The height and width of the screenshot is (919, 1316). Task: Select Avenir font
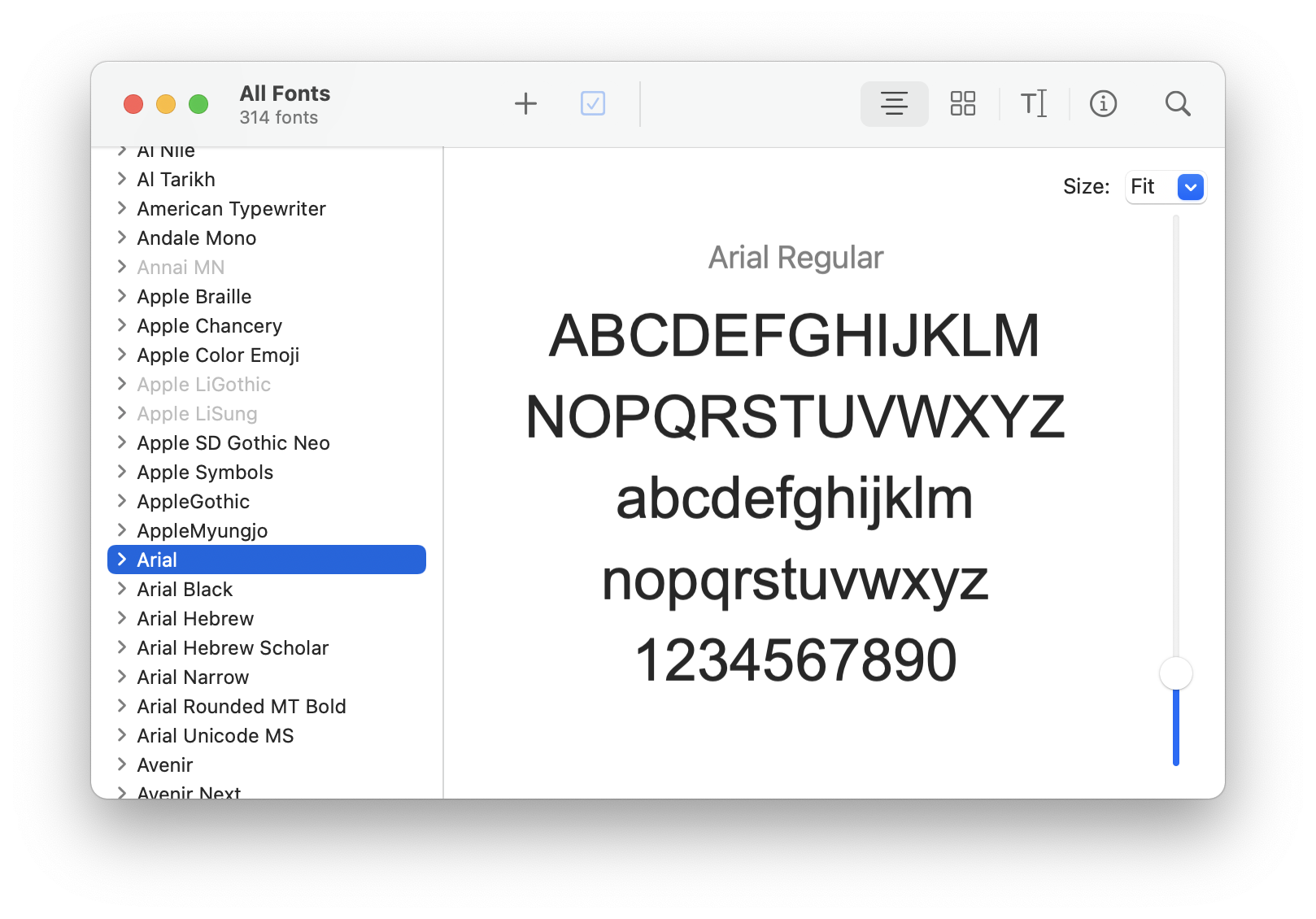[x=267, y=764]
